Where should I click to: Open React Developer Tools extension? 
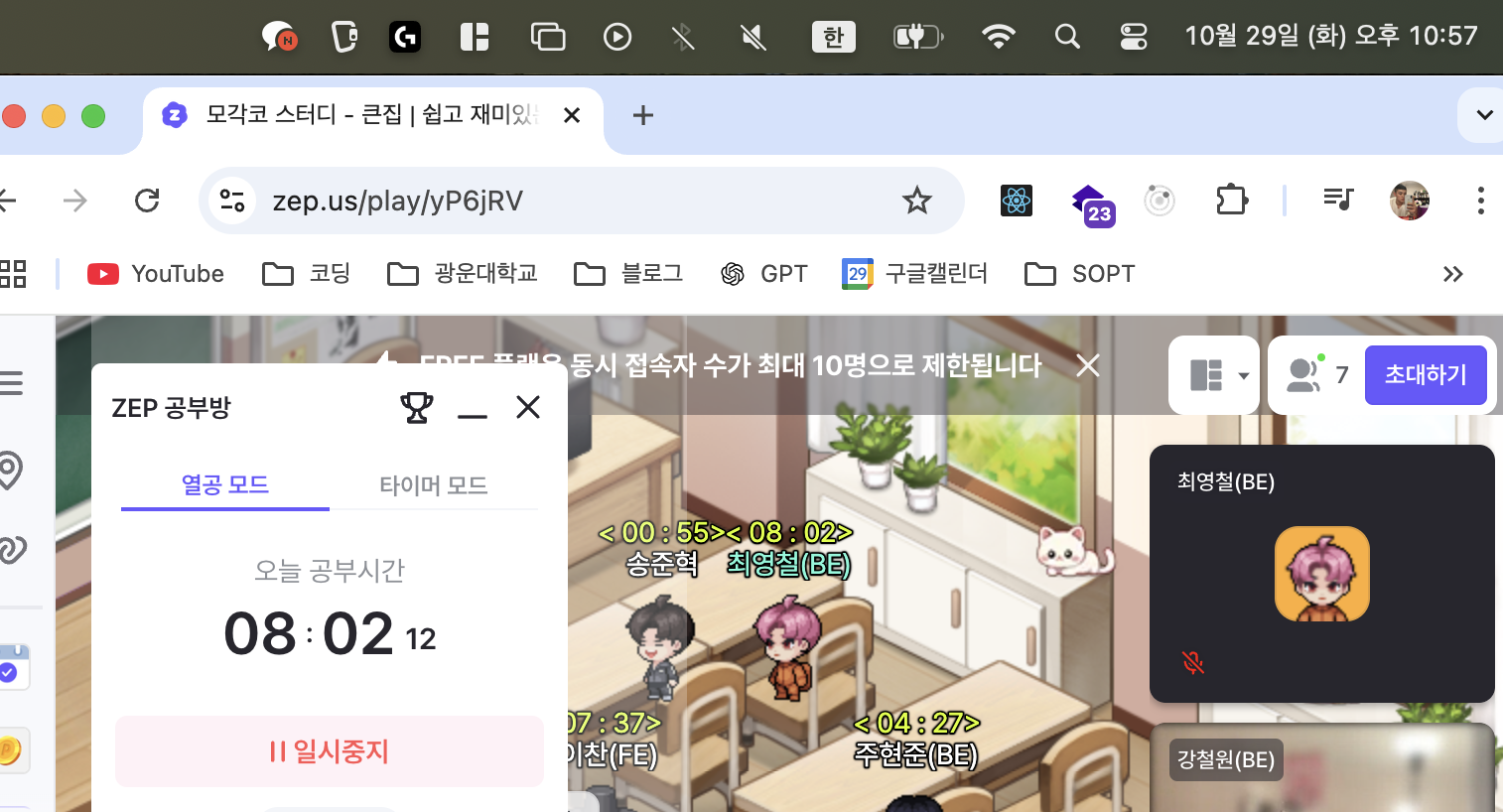click(1017, 201)
